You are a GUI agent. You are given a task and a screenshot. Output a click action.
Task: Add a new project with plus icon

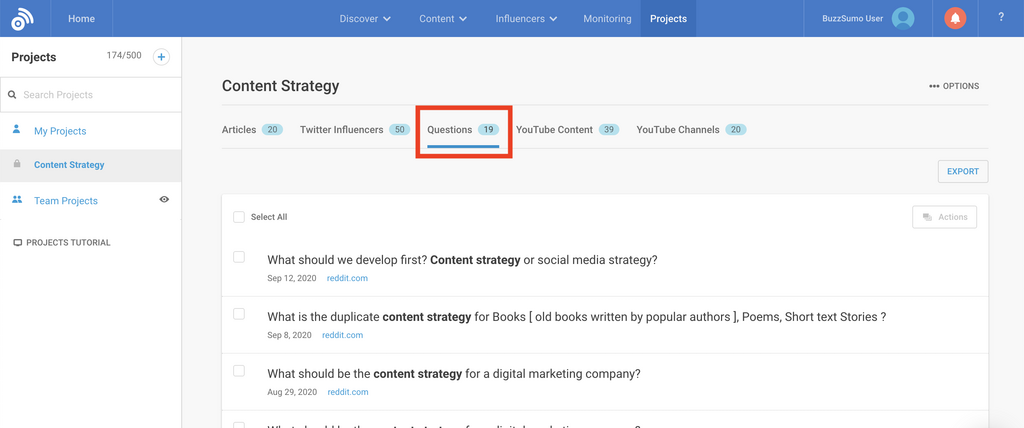(161, 57)
